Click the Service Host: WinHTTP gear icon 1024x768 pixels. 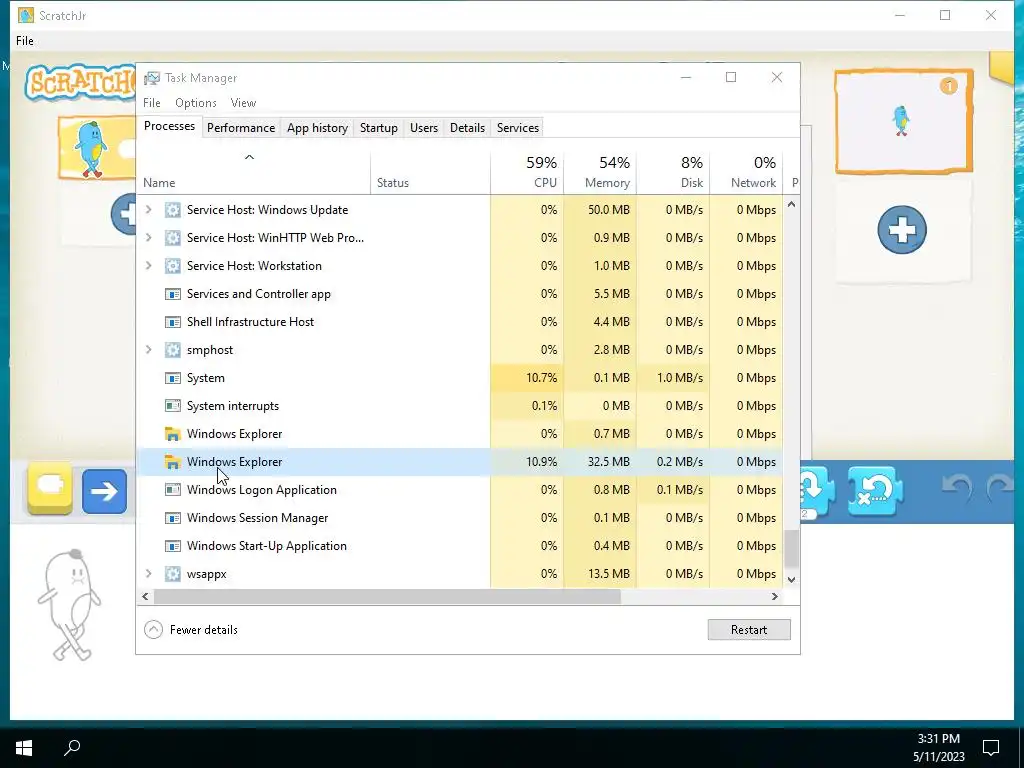pos(172,238)
